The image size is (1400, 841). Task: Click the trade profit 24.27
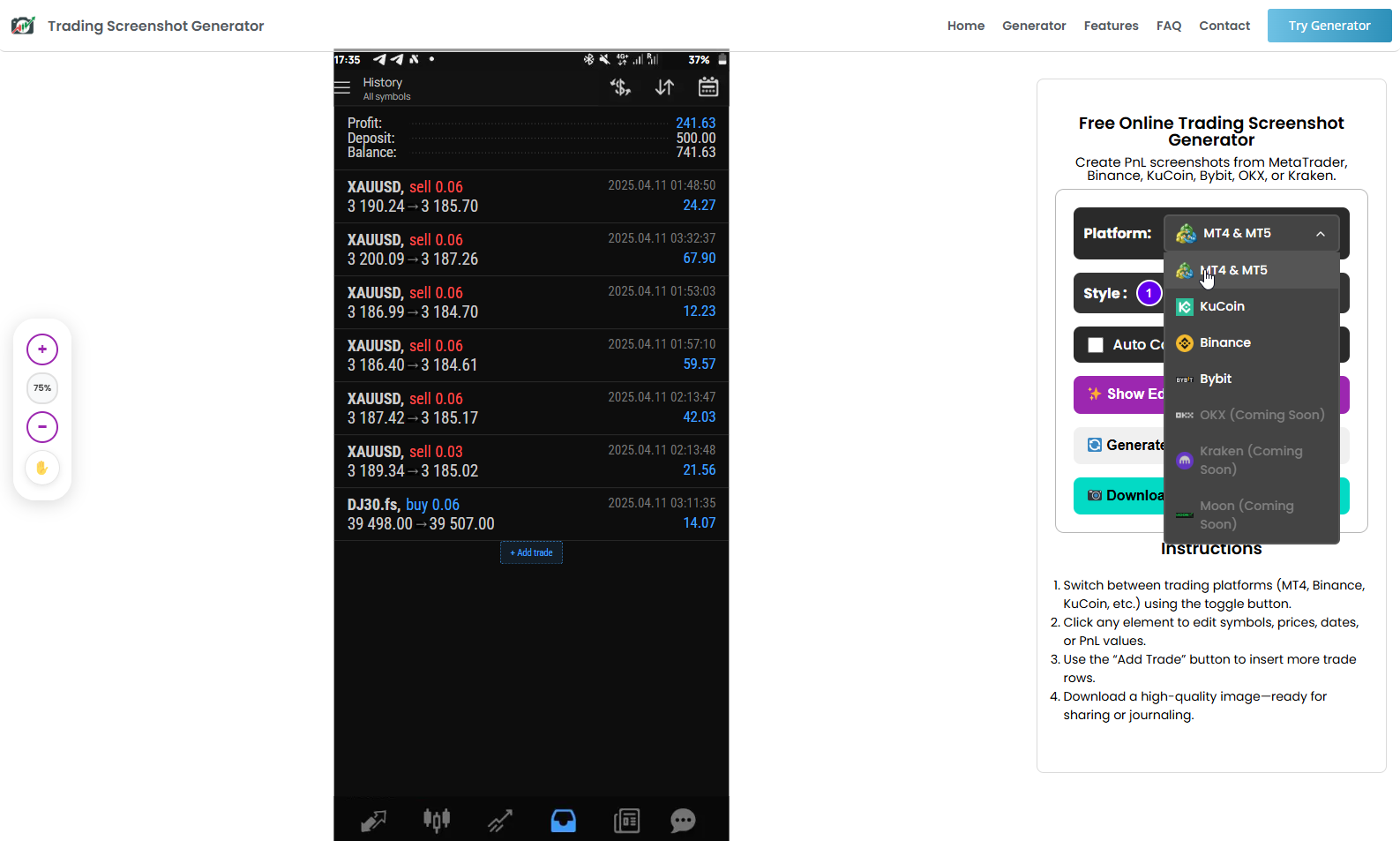(699, 205)
